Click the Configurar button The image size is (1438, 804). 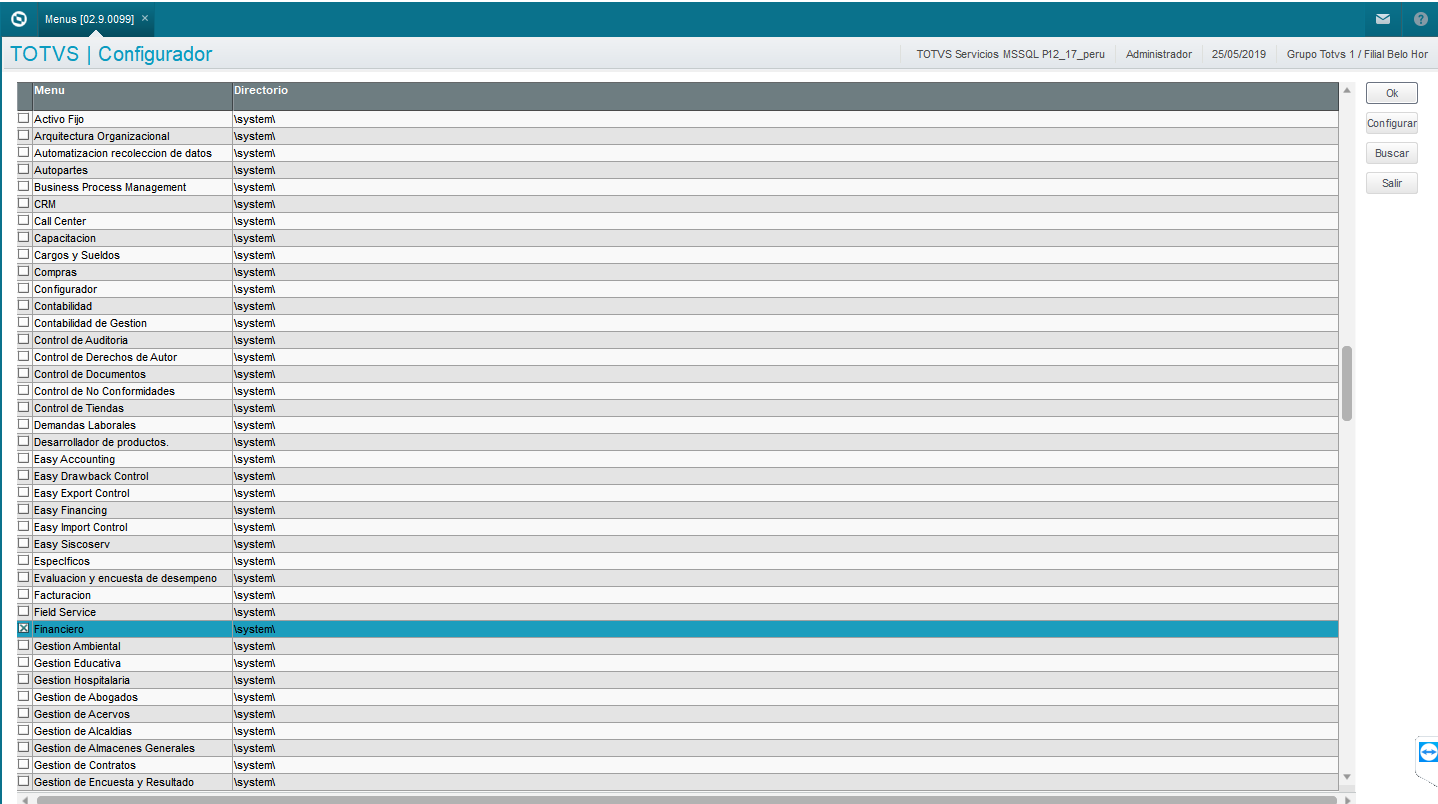coord(1392,123)
